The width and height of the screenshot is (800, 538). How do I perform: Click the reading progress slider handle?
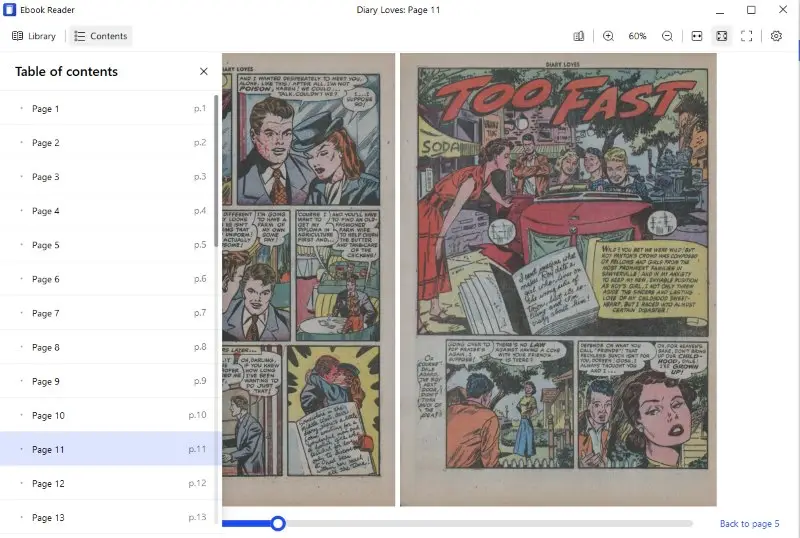(x=278, y=523)
